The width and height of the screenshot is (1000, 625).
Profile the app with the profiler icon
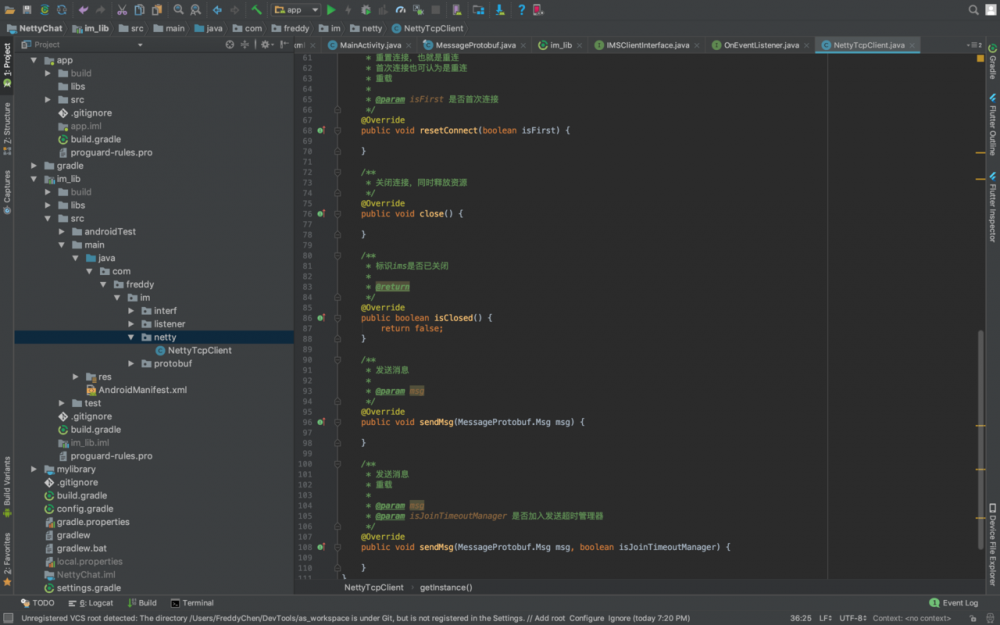(400, 8)
